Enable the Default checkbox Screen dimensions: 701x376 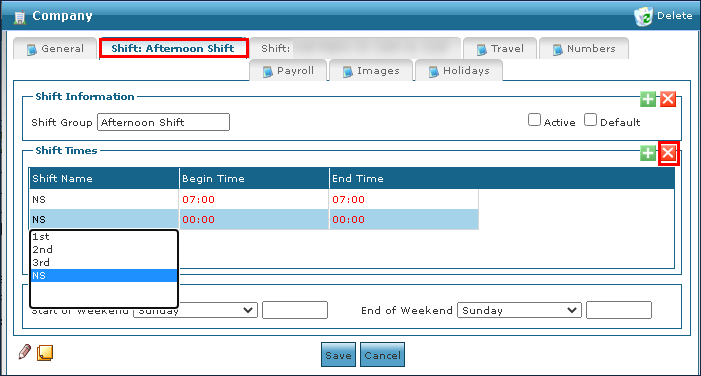click(x=590, y=120)
